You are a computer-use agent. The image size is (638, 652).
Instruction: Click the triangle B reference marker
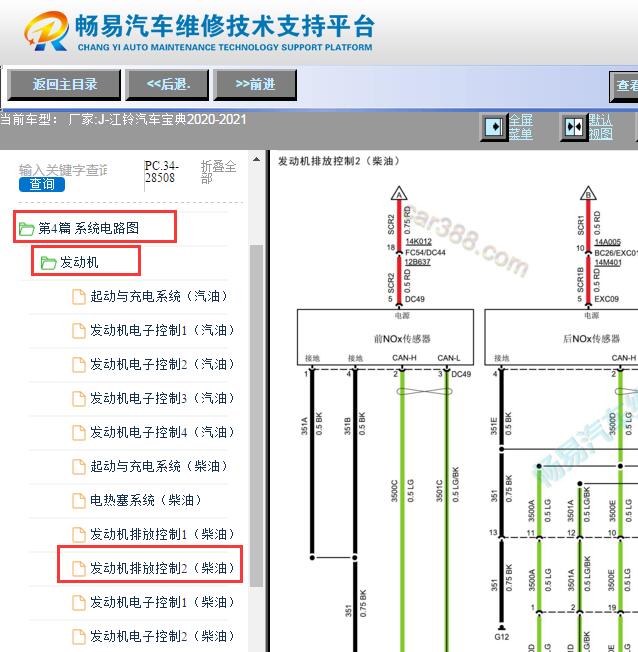(x=588, y=193)
